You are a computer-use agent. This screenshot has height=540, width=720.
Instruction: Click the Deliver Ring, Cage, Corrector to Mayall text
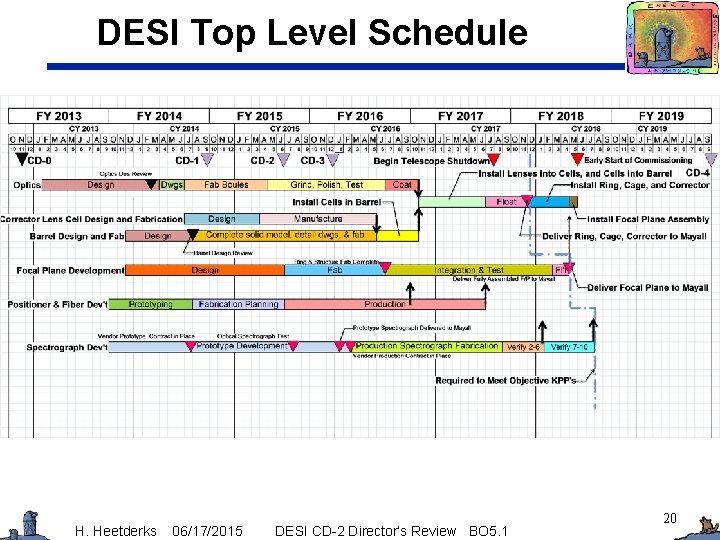624,236
